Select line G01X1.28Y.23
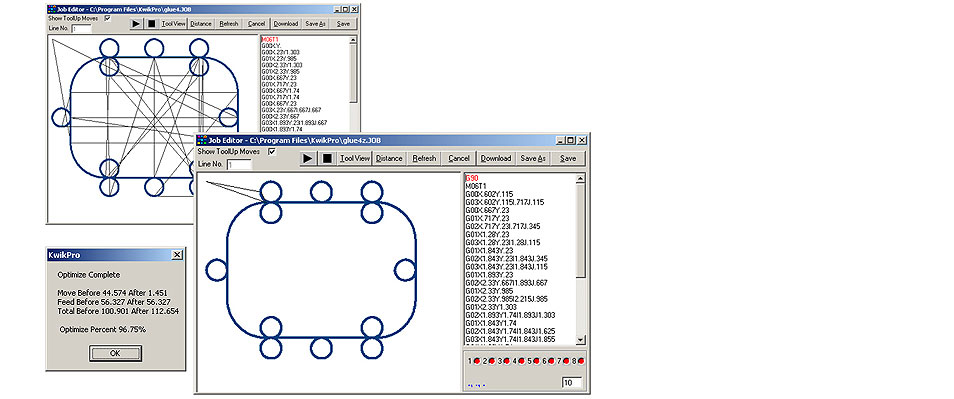Screen dimensions: 954x399 (x=487, y=234)
